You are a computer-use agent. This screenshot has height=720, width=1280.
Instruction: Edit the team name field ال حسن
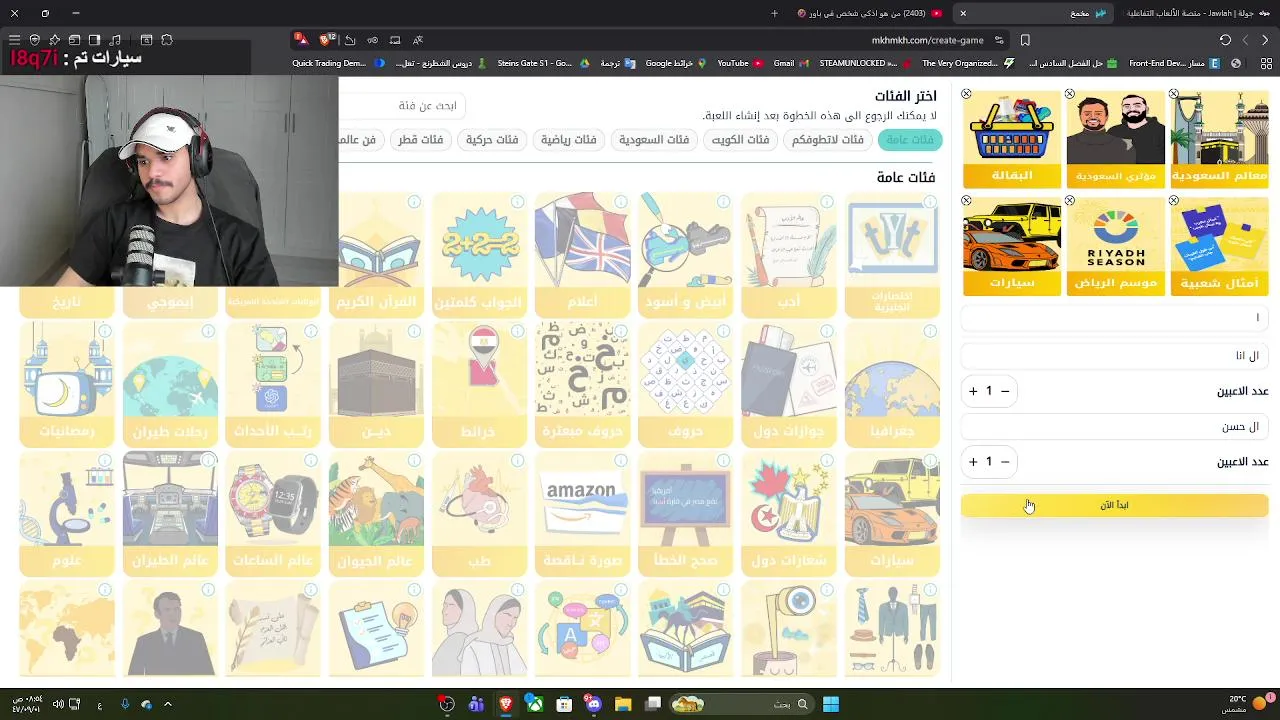coord(1114,426)
